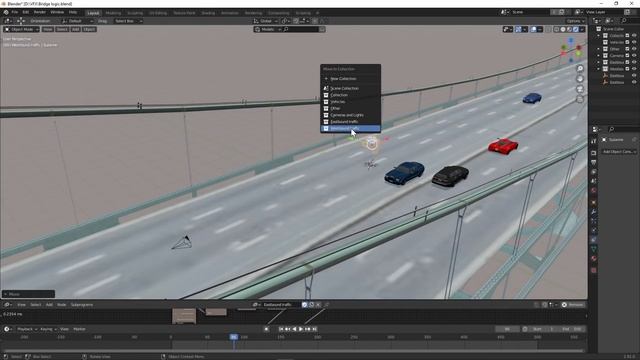The width and height of the screenshot is (640, 360).
Task: Select solid viewport shading
Action: pyautogui.click(x=563, y=29)
